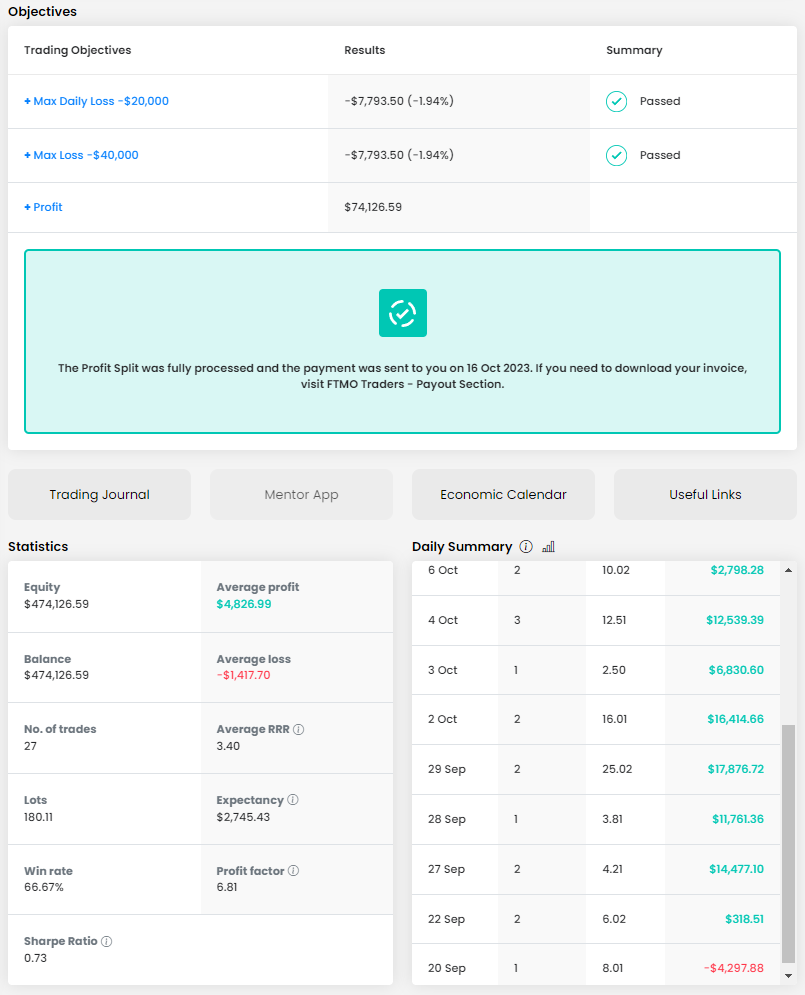The width and height of the screenshot is (805, 995).
Task: Click info icon next to Profit factor
Action: (x=293, y=871)
